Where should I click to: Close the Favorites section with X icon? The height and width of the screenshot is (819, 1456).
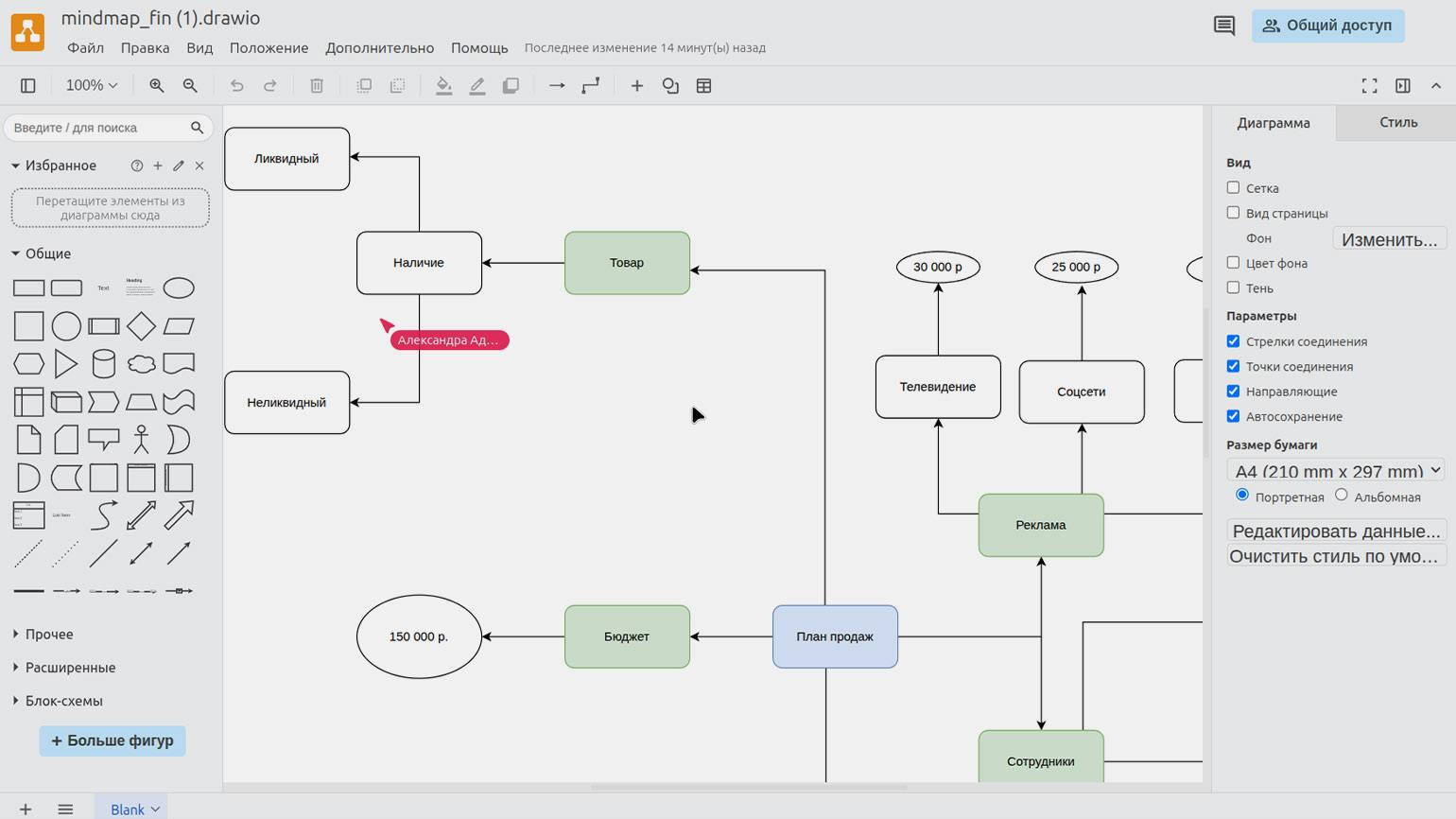[199, 166]
